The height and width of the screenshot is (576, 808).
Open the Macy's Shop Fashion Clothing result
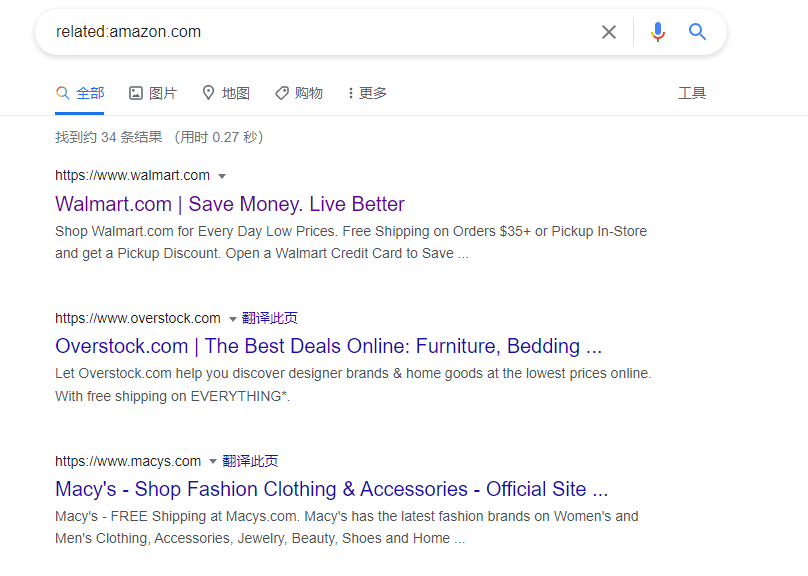click(331, 489)
